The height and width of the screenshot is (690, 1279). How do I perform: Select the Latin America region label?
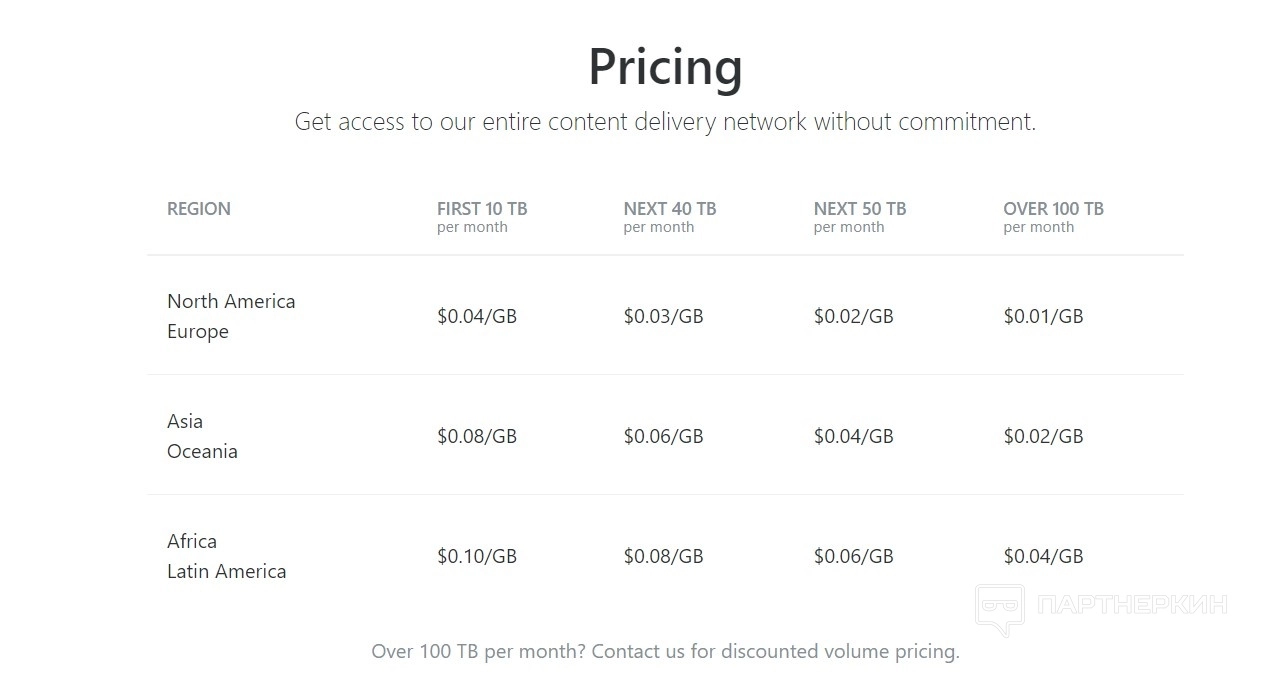coord(227,571)
